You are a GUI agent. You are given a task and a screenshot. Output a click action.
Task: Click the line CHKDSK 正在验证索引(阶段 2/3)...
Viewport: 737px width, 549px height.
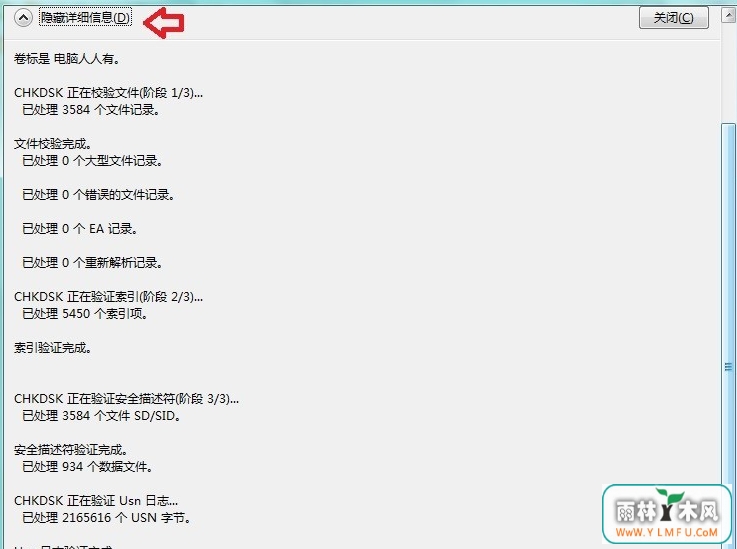[x=108, y=297]
